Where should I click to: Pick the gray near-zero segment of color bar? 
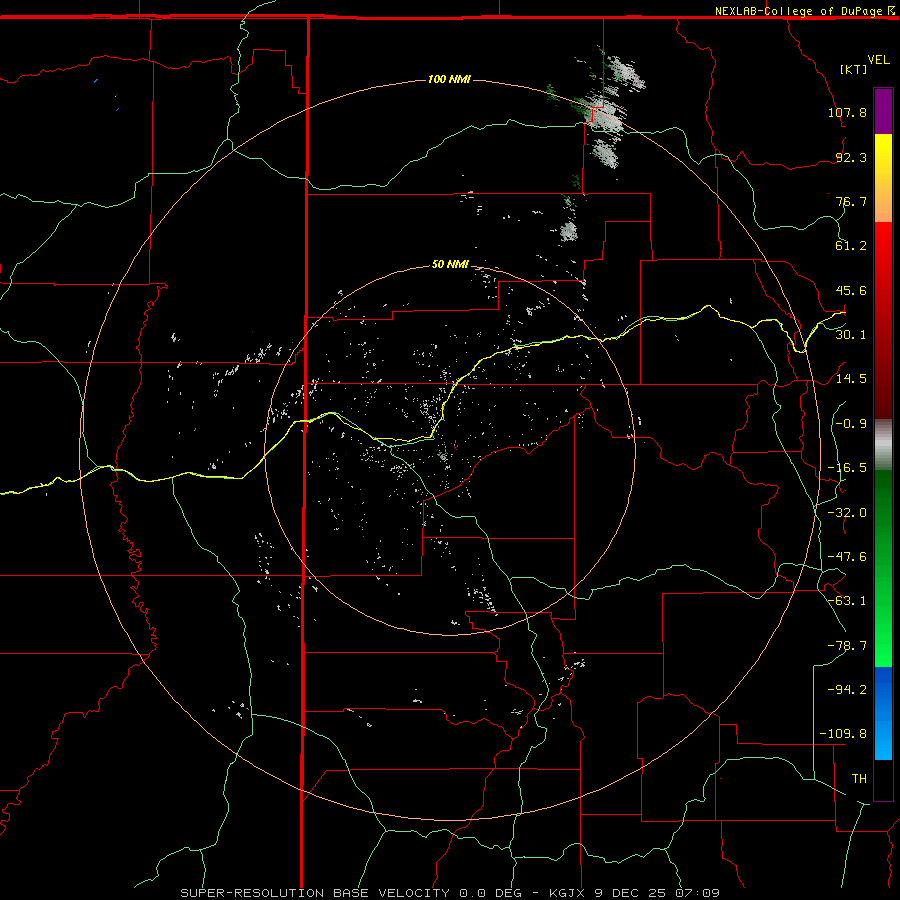point(883,445)
